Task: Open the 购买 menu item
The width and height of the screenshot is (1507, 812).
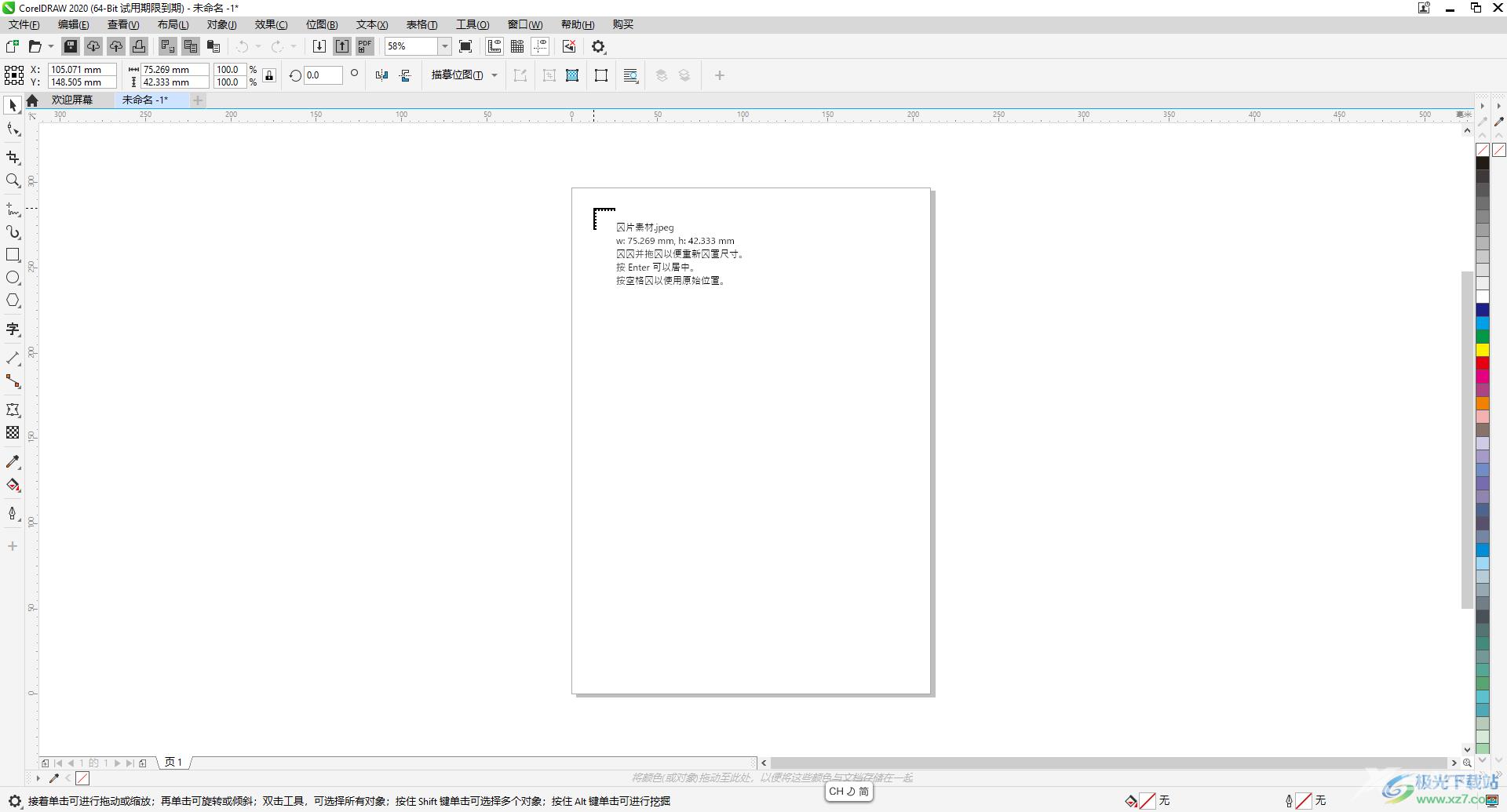Action: point(623,24)
